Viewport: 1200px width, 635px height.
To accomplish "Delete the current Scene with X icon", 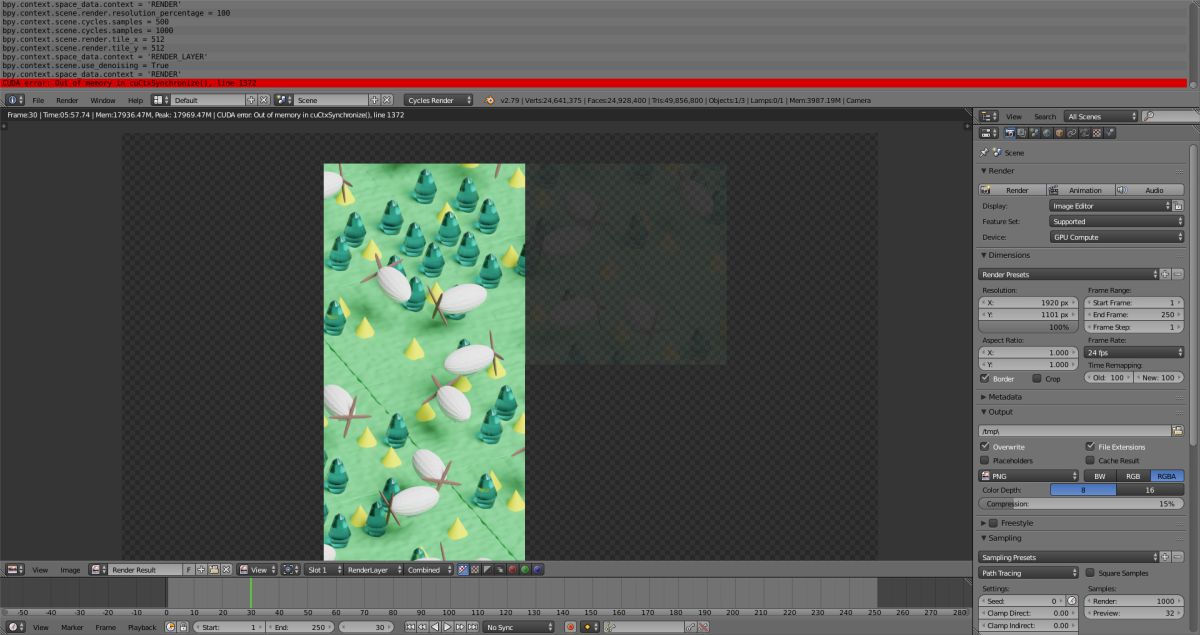I will pyautogui.click(x=387, y=100).
